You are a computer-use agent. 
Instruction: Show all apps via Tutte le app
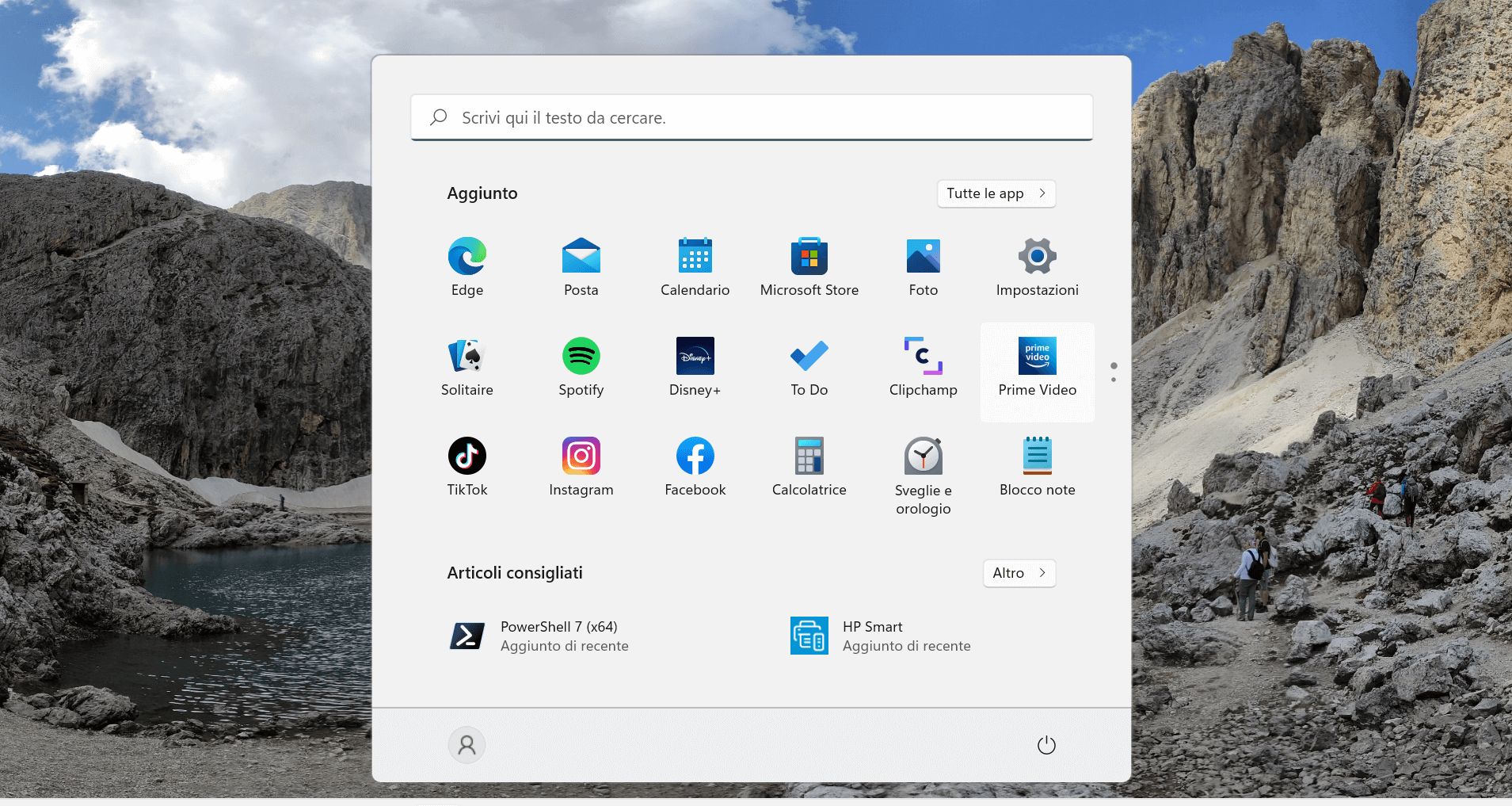(996, 193)
